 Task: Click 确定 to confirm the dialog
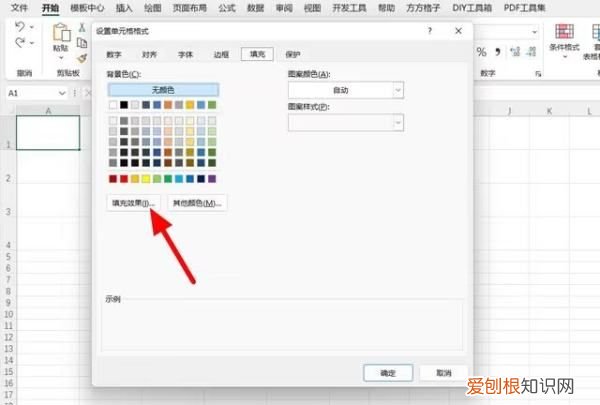point(388,373)
